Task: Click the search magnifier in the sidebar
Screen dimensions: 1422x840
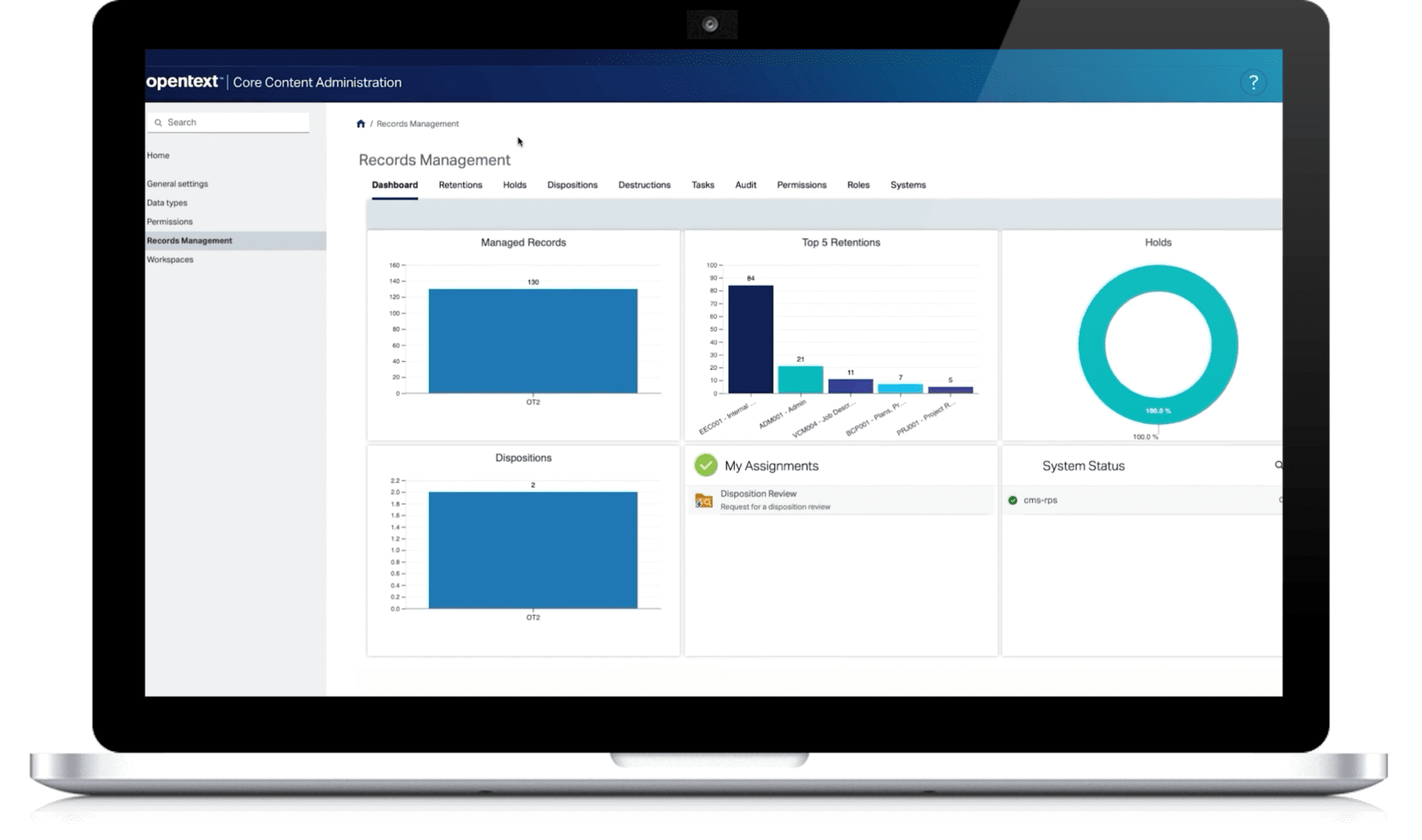Action: tap(160, 121)
